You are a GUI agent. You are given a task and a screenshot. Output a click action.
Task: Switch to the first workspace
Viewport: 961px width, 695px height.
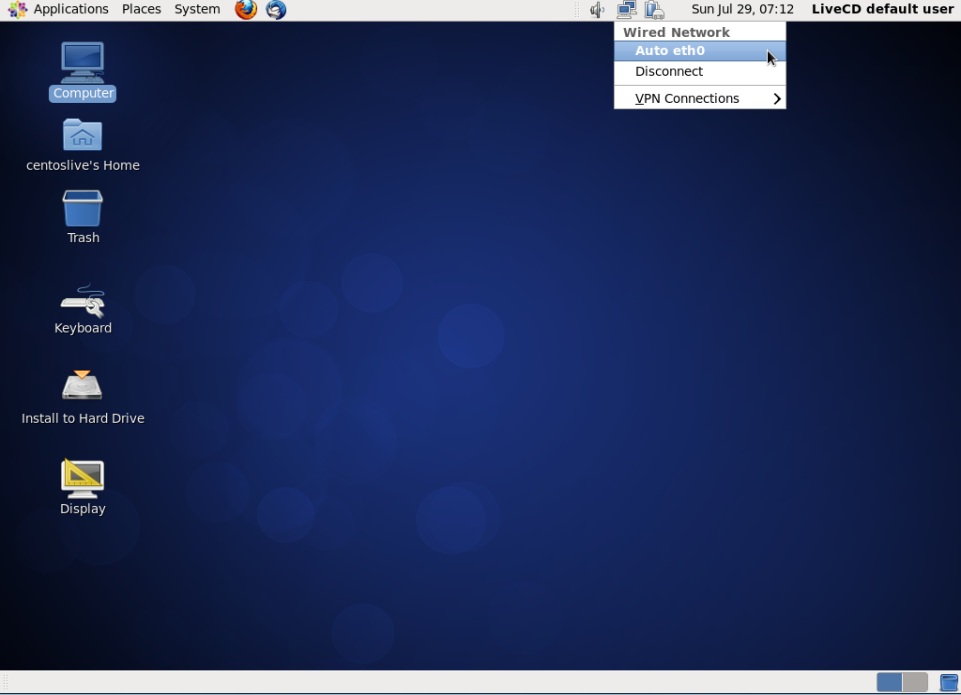pos(889,682)
